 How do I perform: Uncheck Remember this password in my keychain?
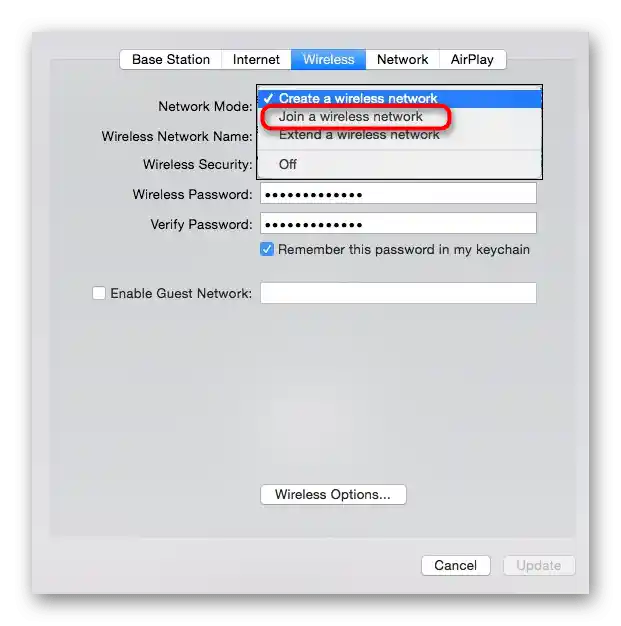click(267, 249)
